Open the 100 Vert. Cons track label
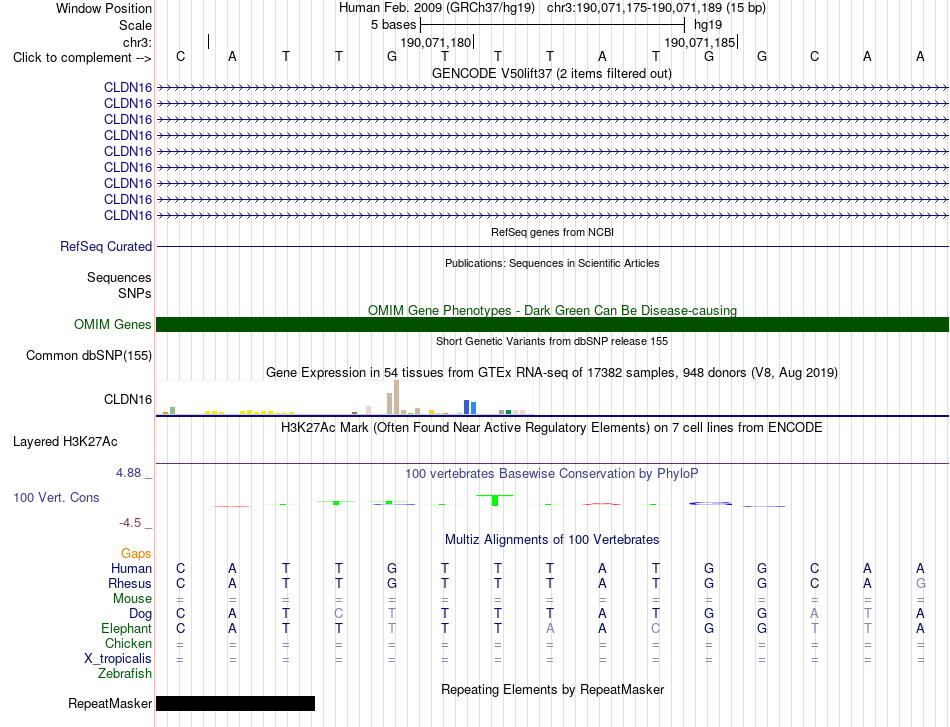950x727 pixels. coord(56,497)
